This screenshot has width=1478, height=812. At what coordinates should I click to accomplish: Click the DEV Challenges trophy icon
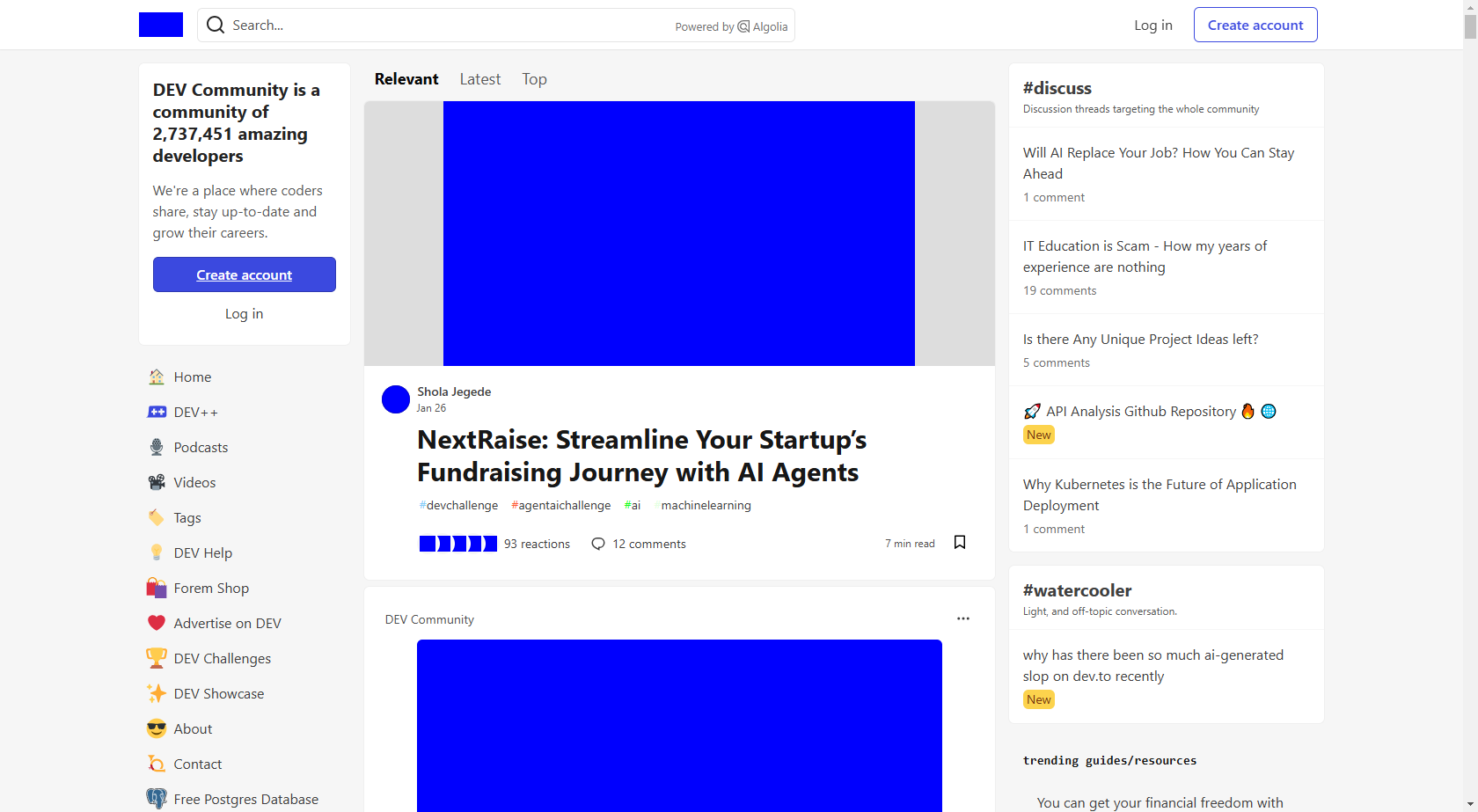pyautogui.click(x=157, y=658)
